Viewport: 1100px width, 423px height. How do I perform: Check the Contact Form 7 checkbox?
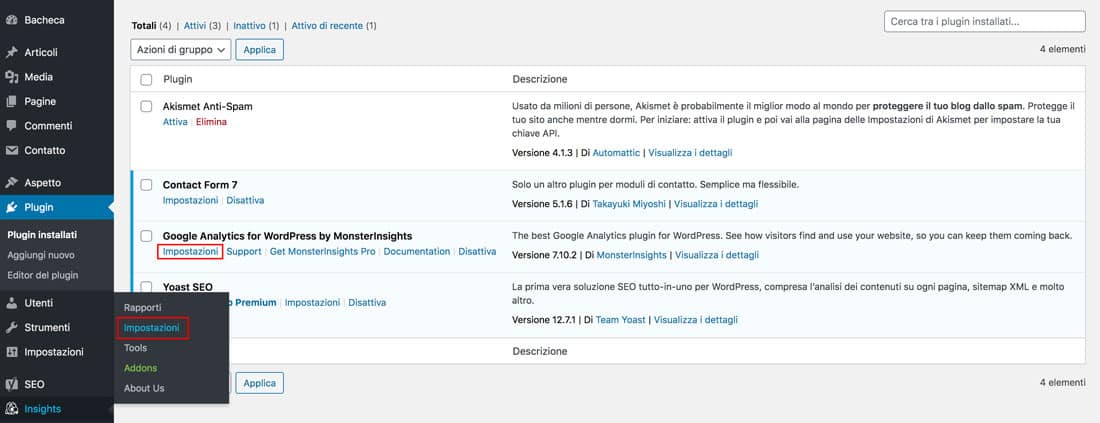146,185
